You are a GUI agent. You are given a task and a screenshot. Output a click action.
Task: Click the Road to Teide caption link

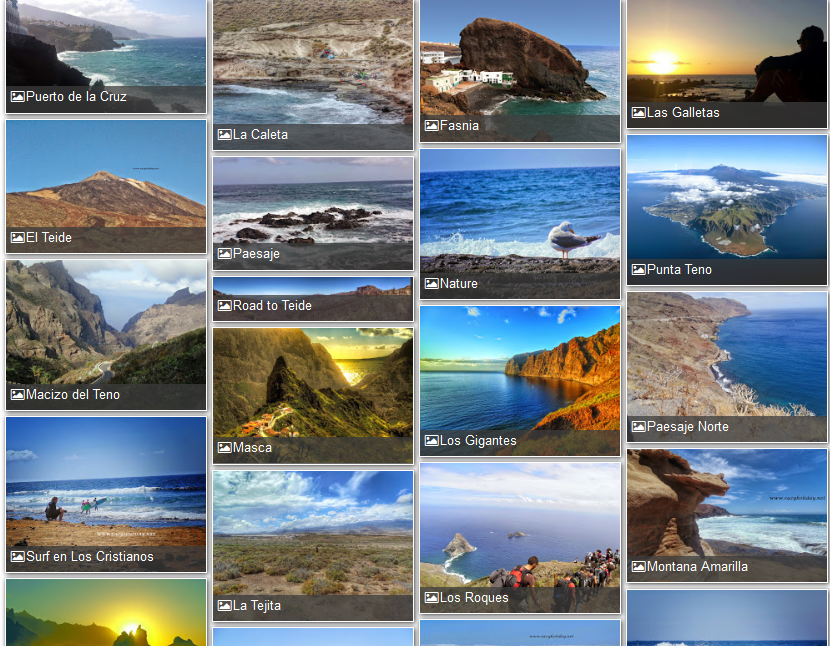(272, 306)
